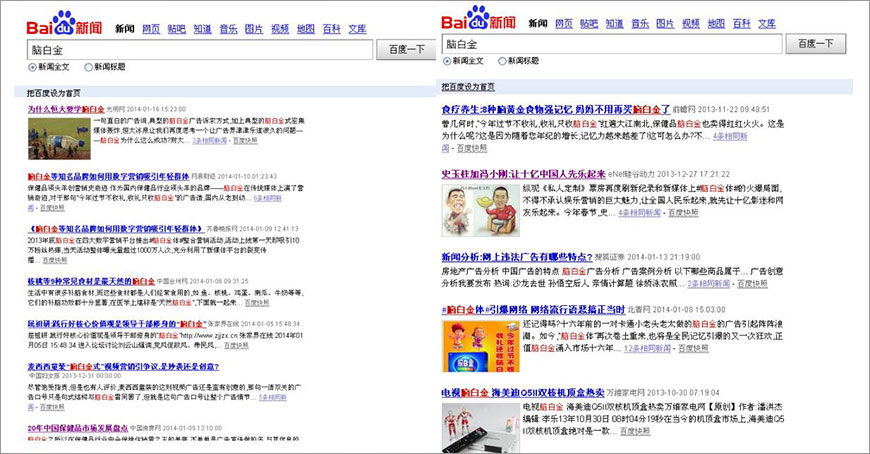Viewport: 870px width, 454px height.
Task: Open 文库 tab on right page
Action: (x=767, y=23)
